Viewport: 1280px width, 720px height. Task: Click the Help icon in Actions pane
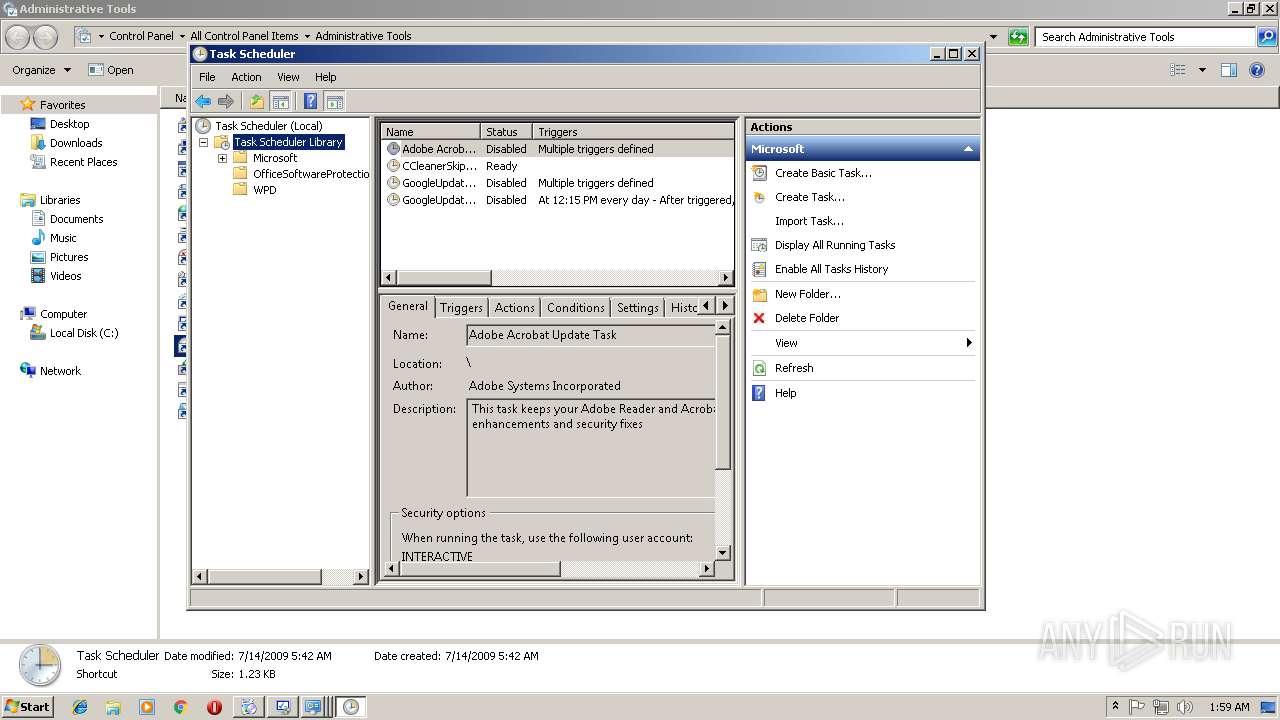coord(760,393)
